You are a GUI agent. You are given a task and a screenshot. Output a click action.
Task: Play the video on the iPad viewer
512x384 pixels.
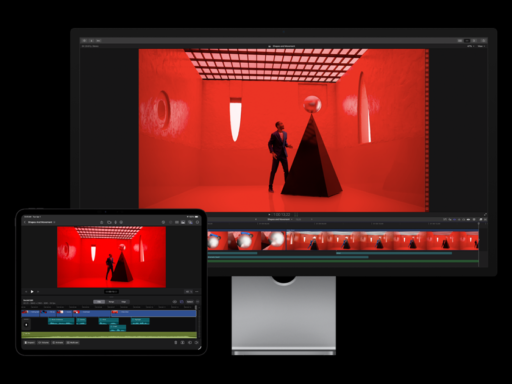[32, 292]
